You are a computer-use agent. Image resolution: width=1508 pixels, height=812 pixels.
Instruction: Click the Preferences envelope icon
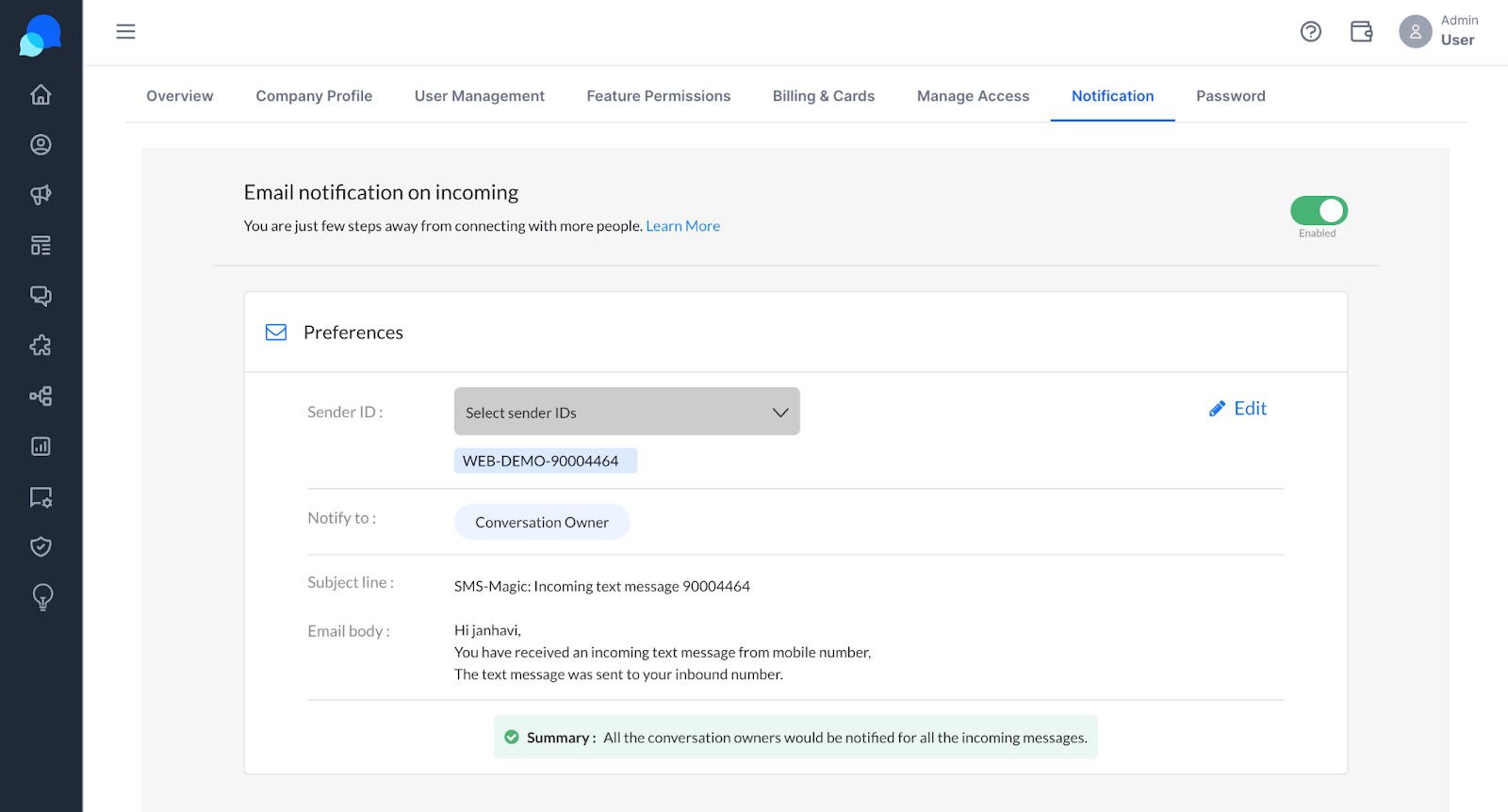coord(276,333)
